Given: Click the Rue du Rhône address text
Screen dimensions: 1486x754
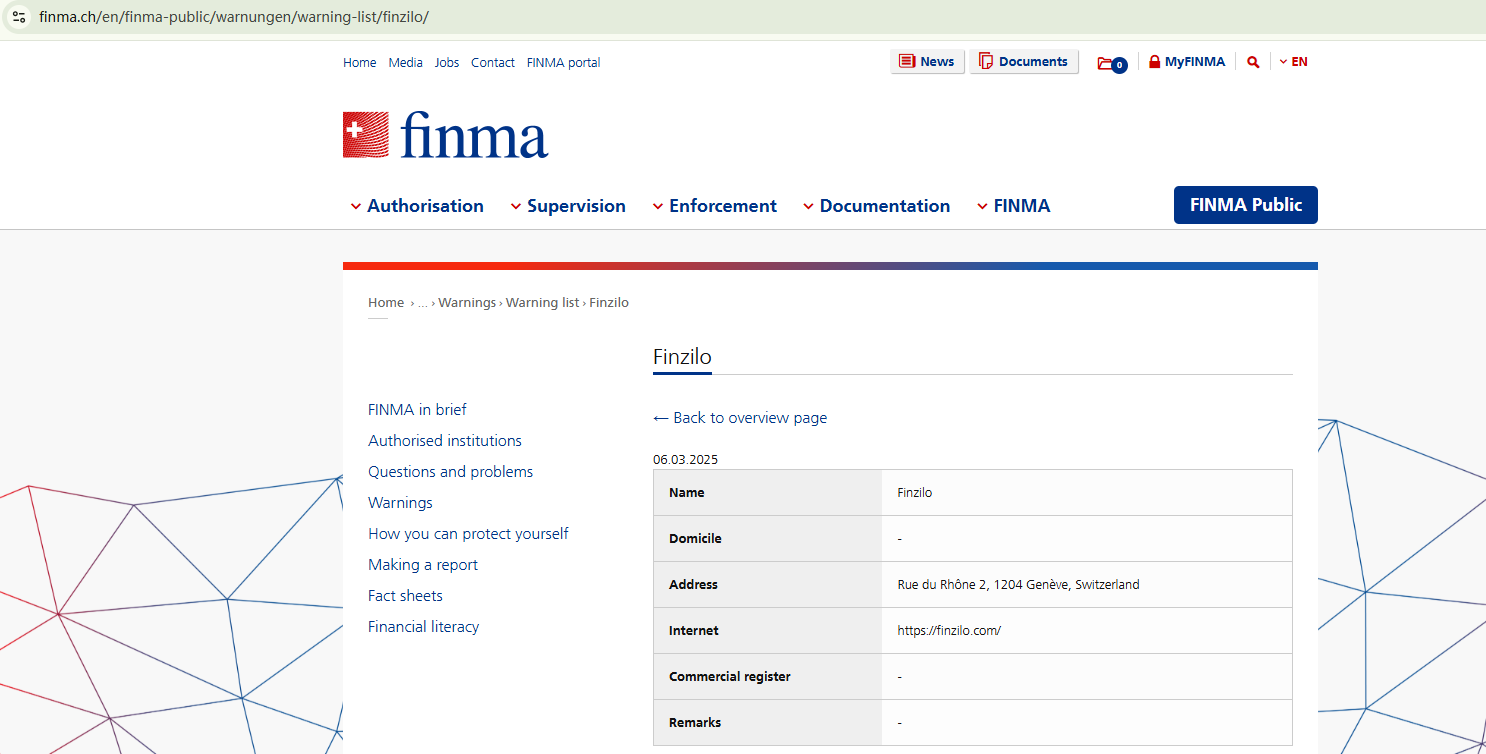Looking at the screenshot, I should (x=1018, y=585).
